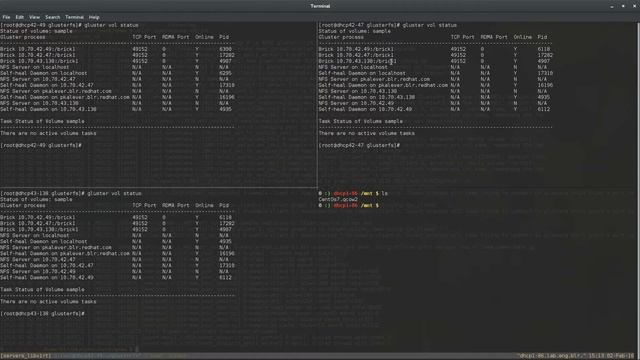Click 'Self-heal Daemon on localhost' in dhcp42-47 pane

(x=362, y=73)
